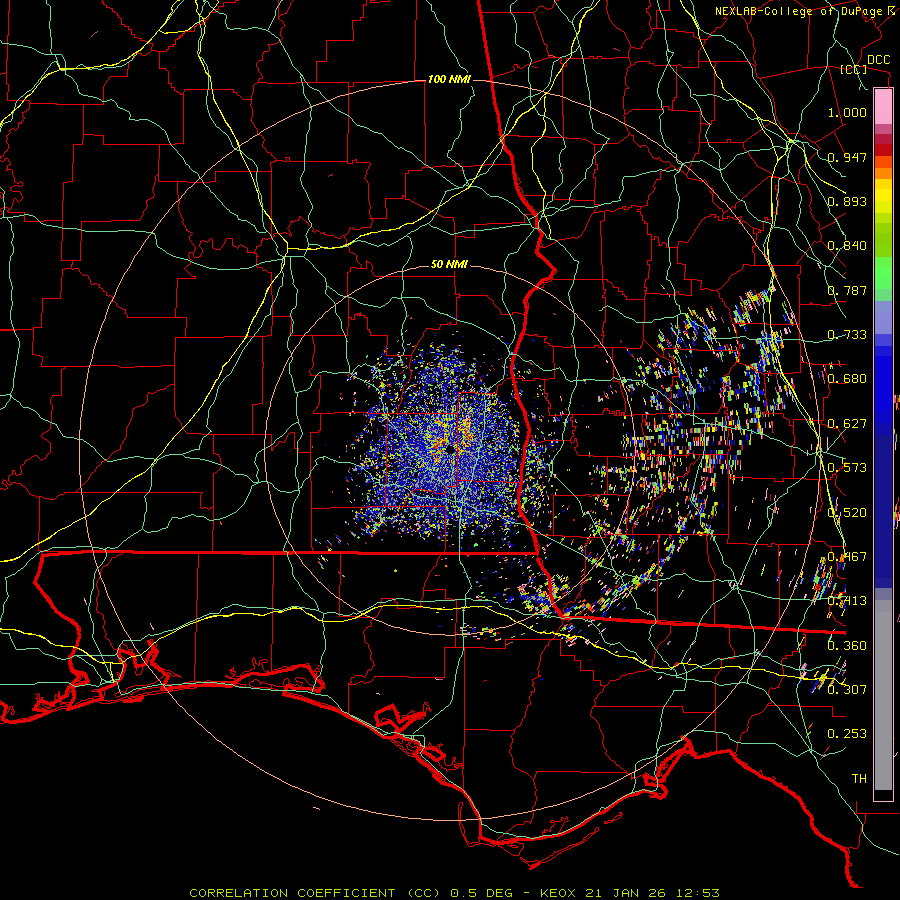Pick the pink top color of the scale
Viewport: 900px width, 900px height.
pos(883,107)
